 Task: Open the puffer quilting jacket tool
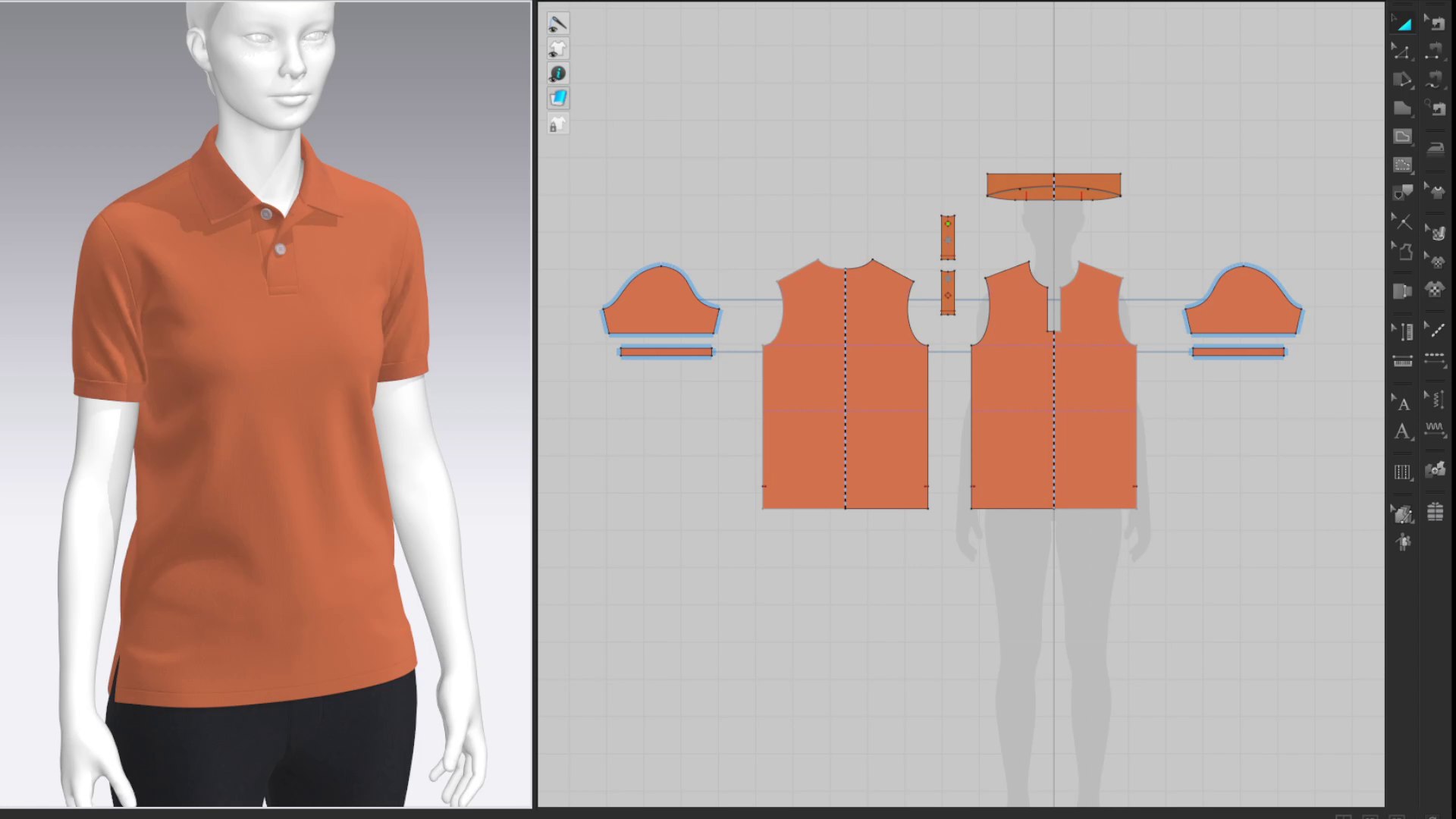[x=1434, y=512]
